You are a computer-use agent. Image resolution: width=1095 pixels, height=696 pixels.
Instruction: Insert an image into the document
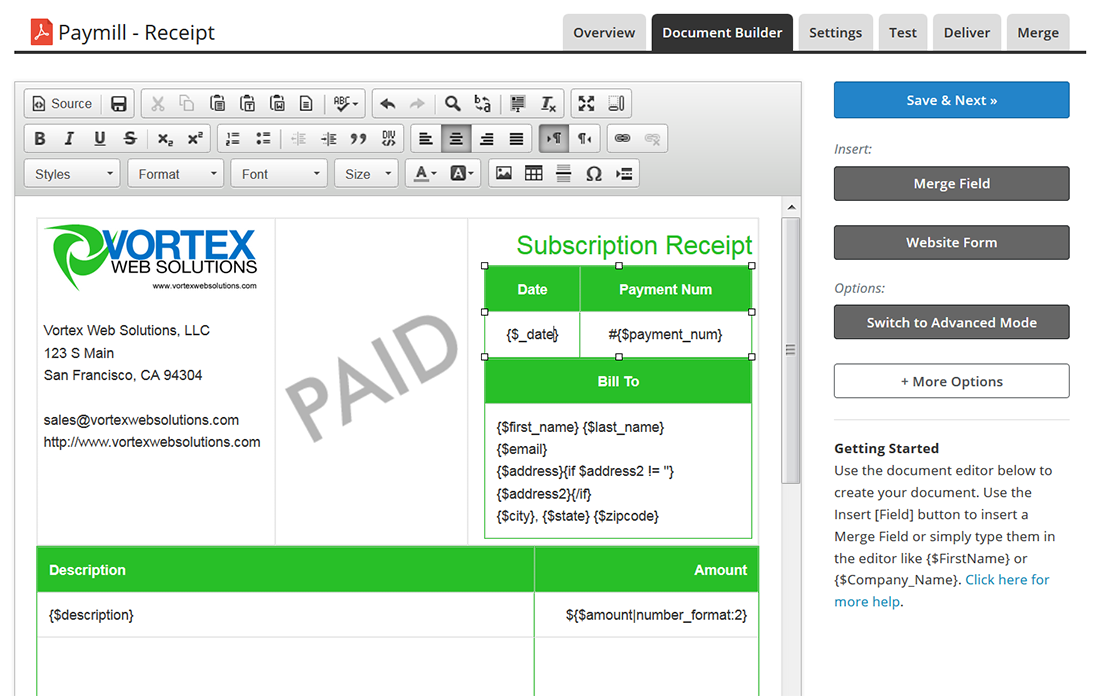click(504, 174)
